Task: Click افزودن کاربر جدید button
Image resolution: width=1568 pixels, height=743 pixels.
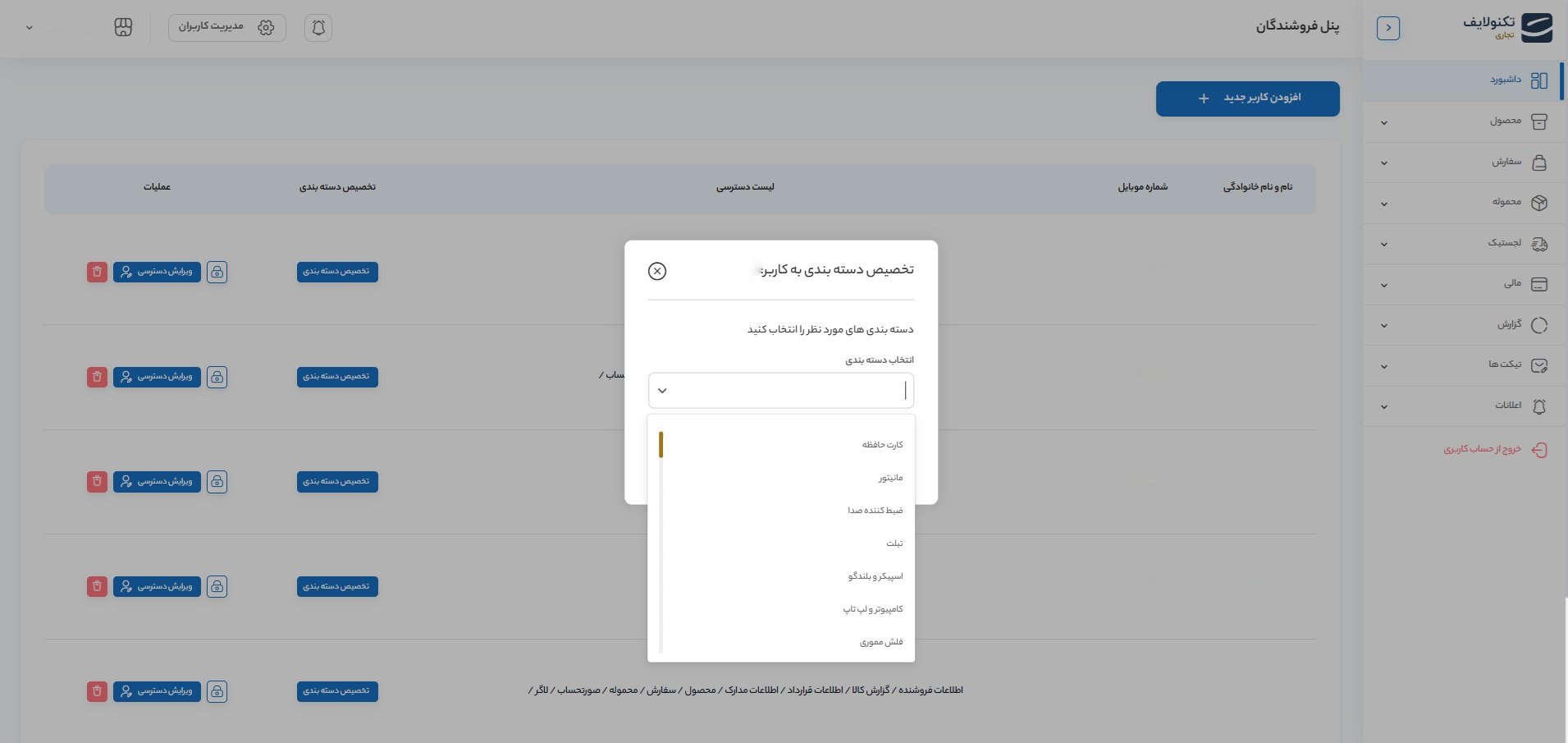Action: (1247, 99)
